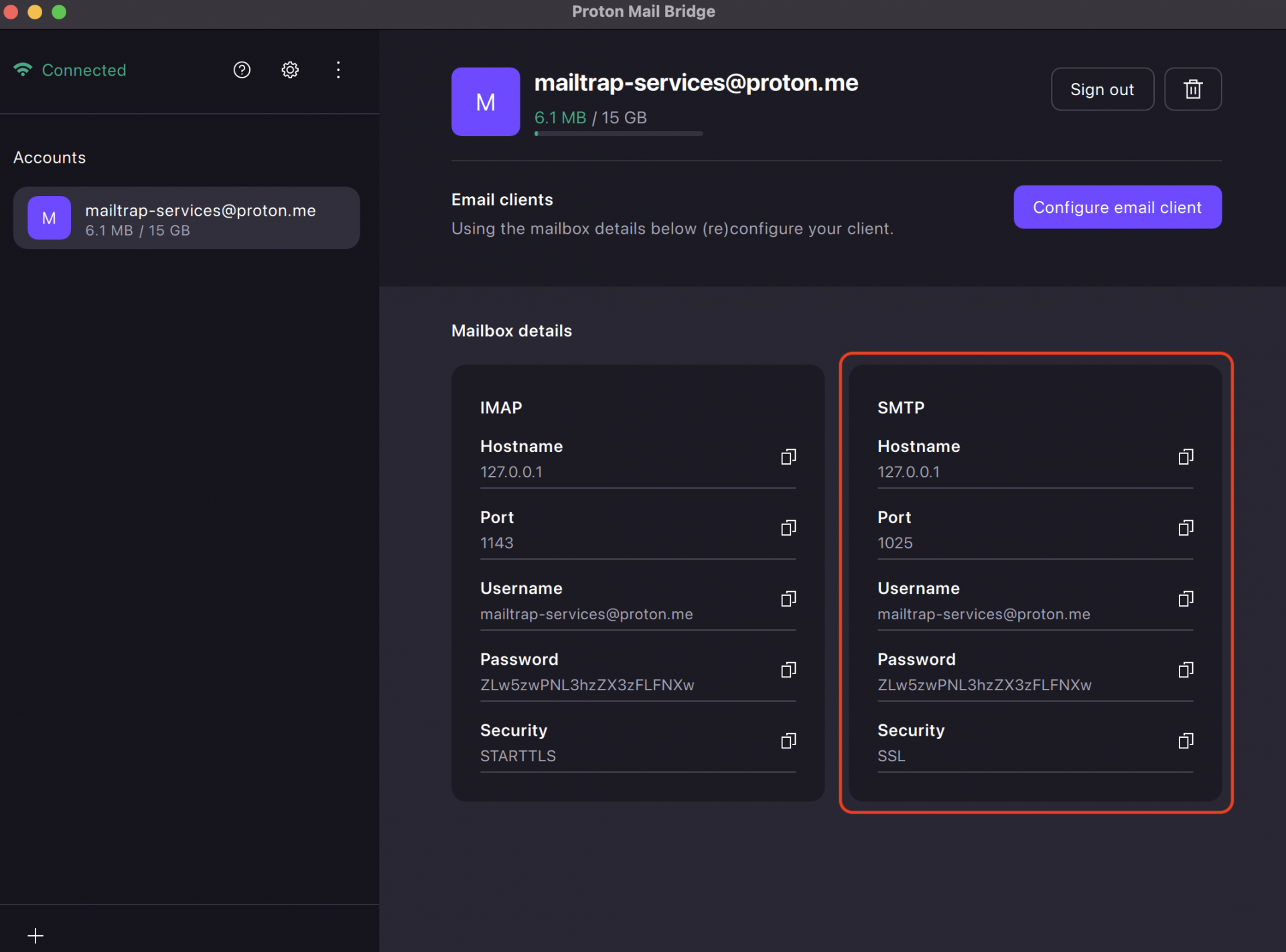Open the help question mark icon
This screenshot has height=952, width=1286.
click(242, 70)
